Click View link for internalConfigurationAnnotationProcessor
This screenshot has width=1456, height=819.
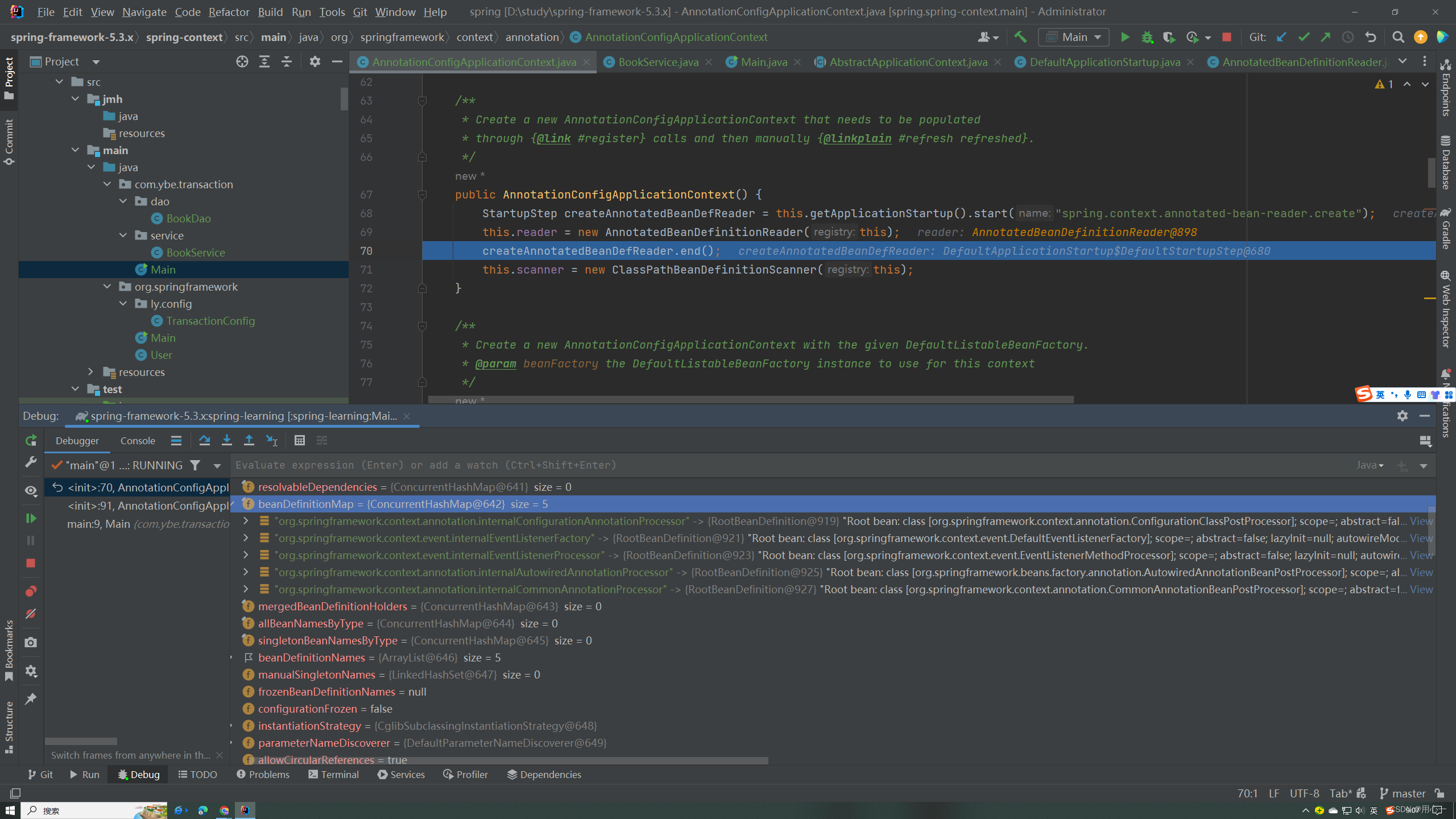click(x=1421, y=521)
